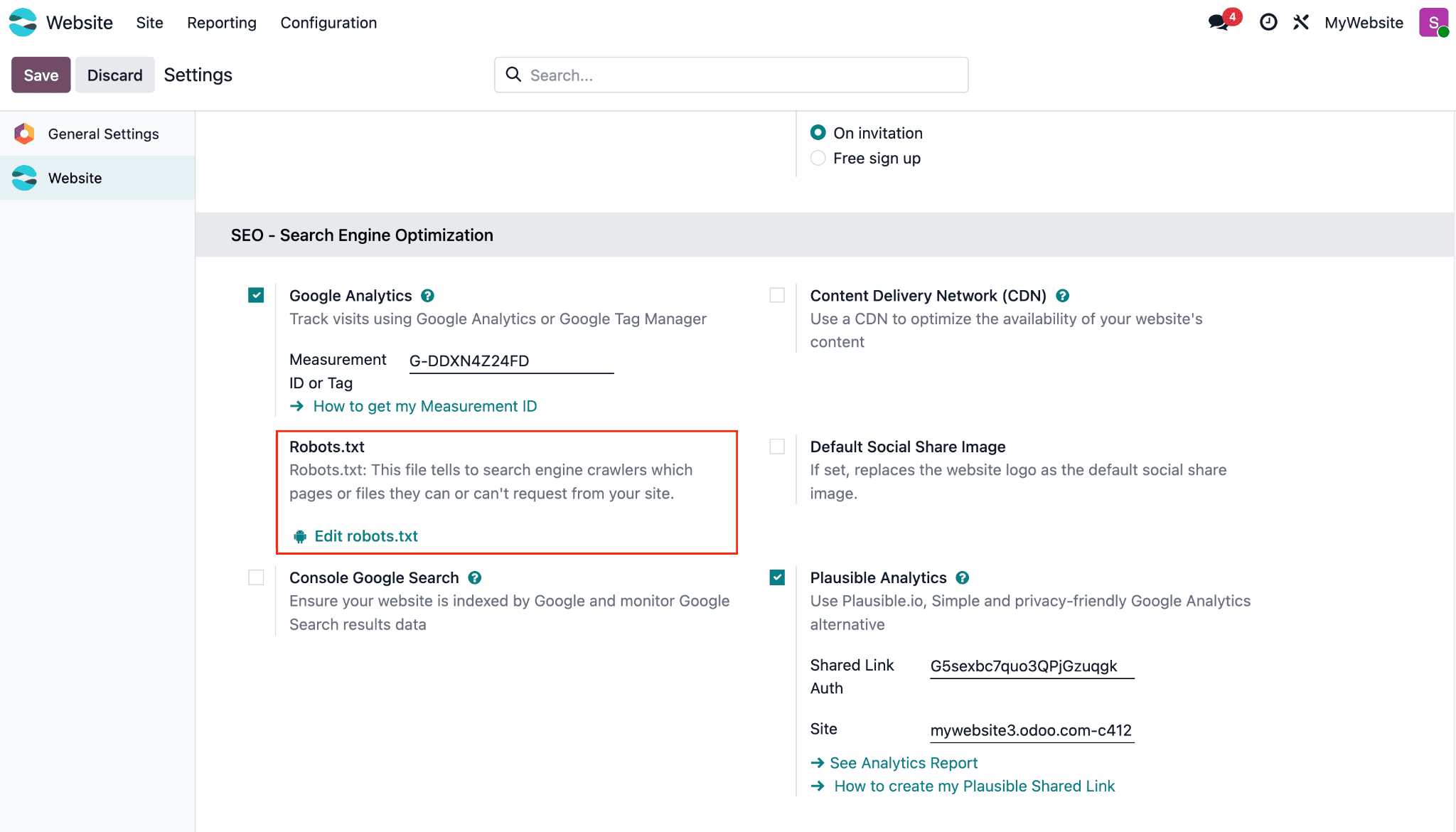
Task: Enable Console Google Search checkbox
Action: 256,577
